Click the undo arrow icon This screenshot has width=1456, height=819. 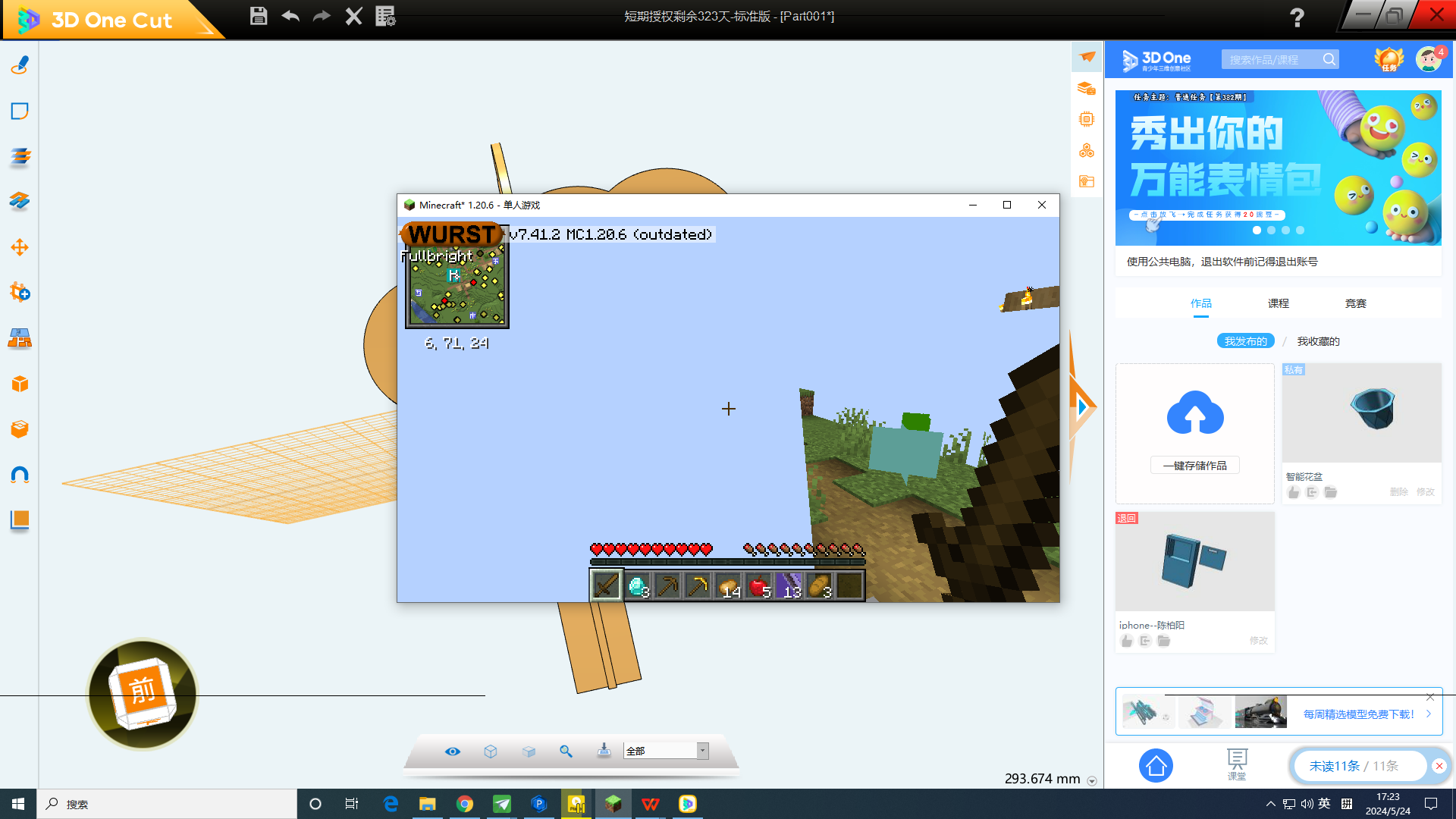290,16
